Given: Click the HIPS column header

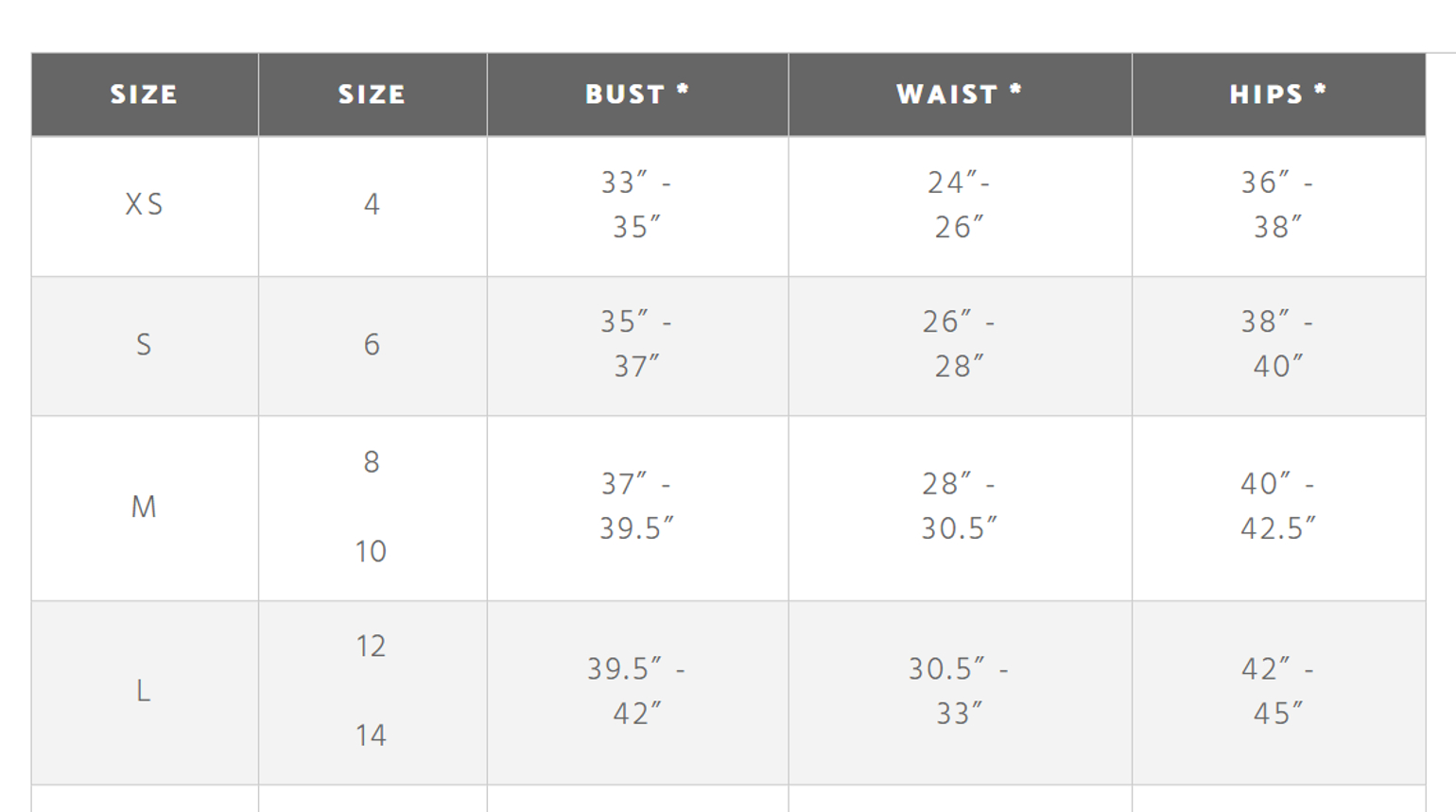Looking at the screenshot, I should [x=1278, y=95].
